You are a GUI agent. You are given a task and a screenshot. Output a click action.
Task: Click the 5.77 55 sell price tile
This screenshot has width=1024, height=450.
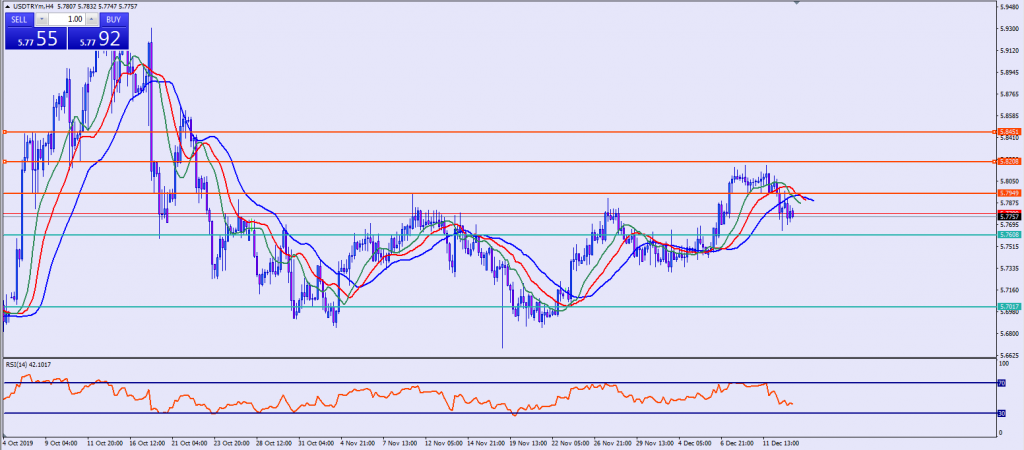click(x=35, y=38)
